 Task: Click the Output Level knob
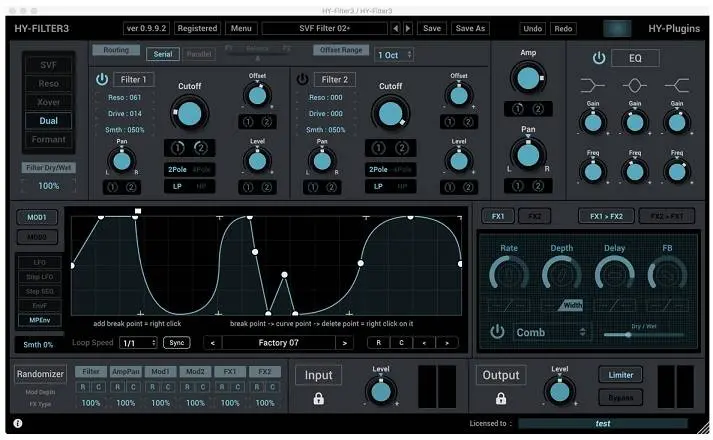(x=560, y=391)
